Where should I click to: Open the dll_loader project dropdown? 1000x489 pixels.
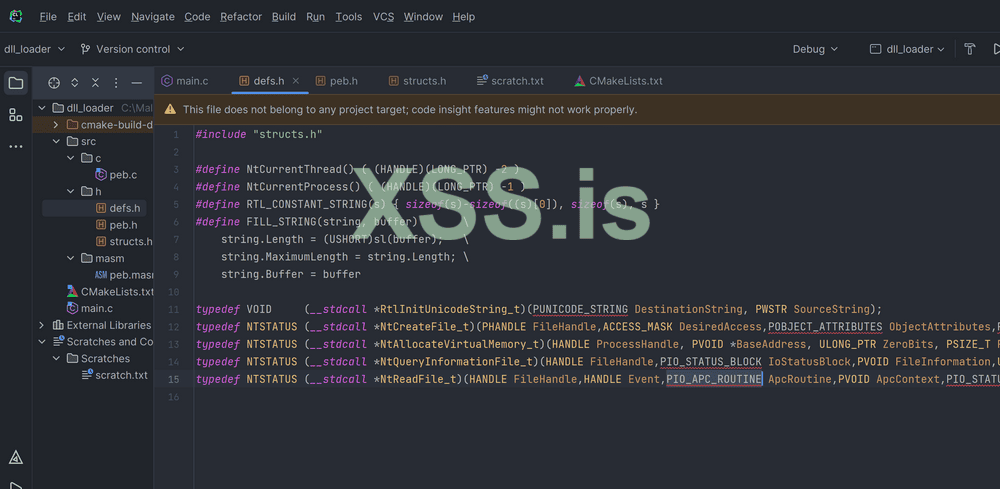tap(34, 49)
